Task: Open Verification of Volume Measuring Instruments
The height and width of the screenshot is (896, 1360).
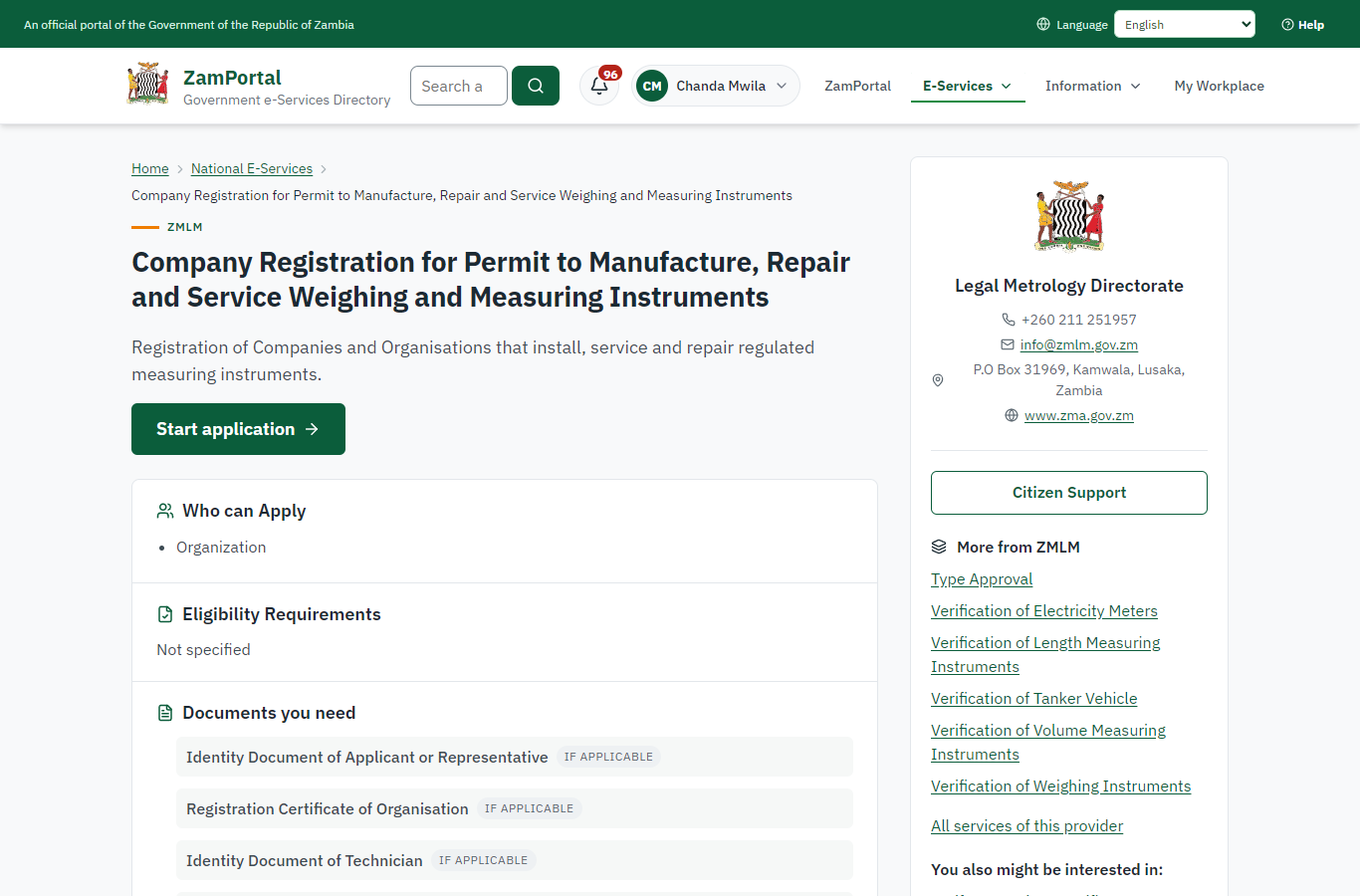Action: (x=1048, y=743)
